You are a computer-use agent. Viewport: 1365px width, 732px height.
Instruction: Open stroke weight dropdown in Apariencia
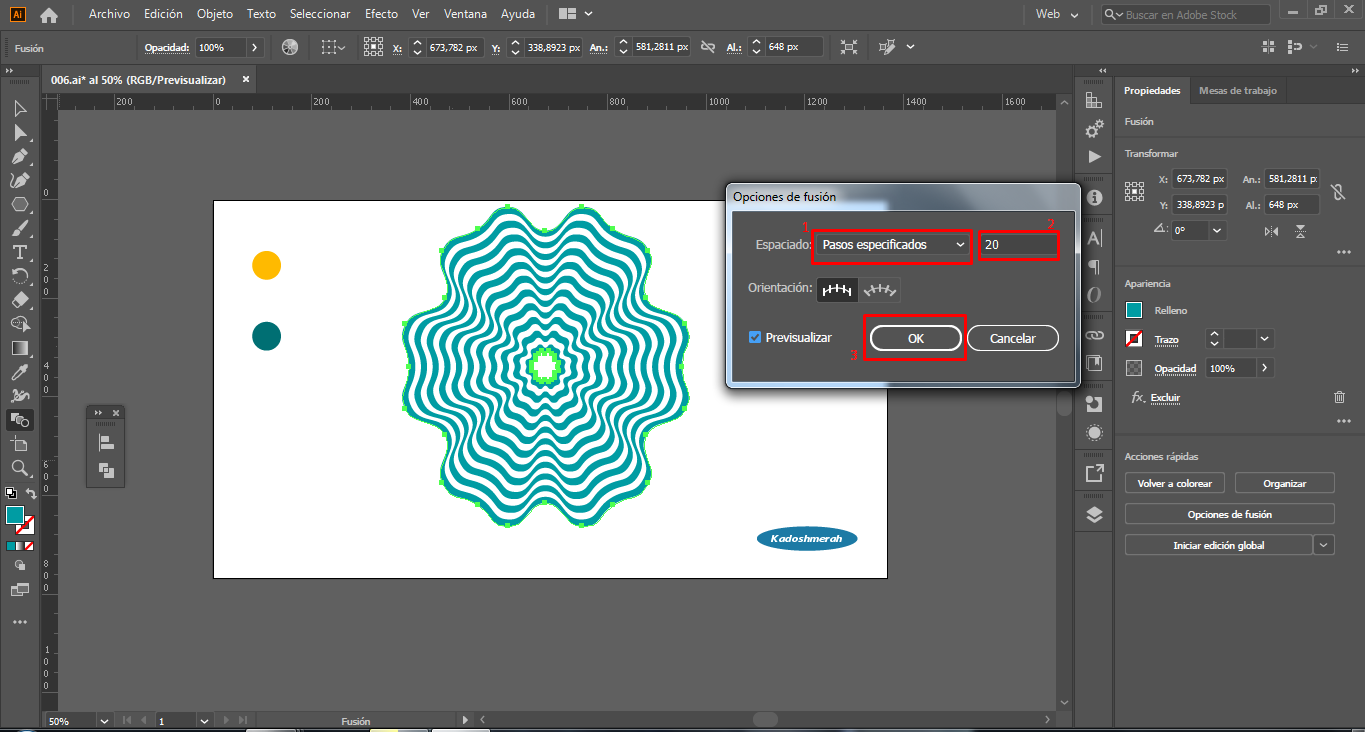point(1266,339)
